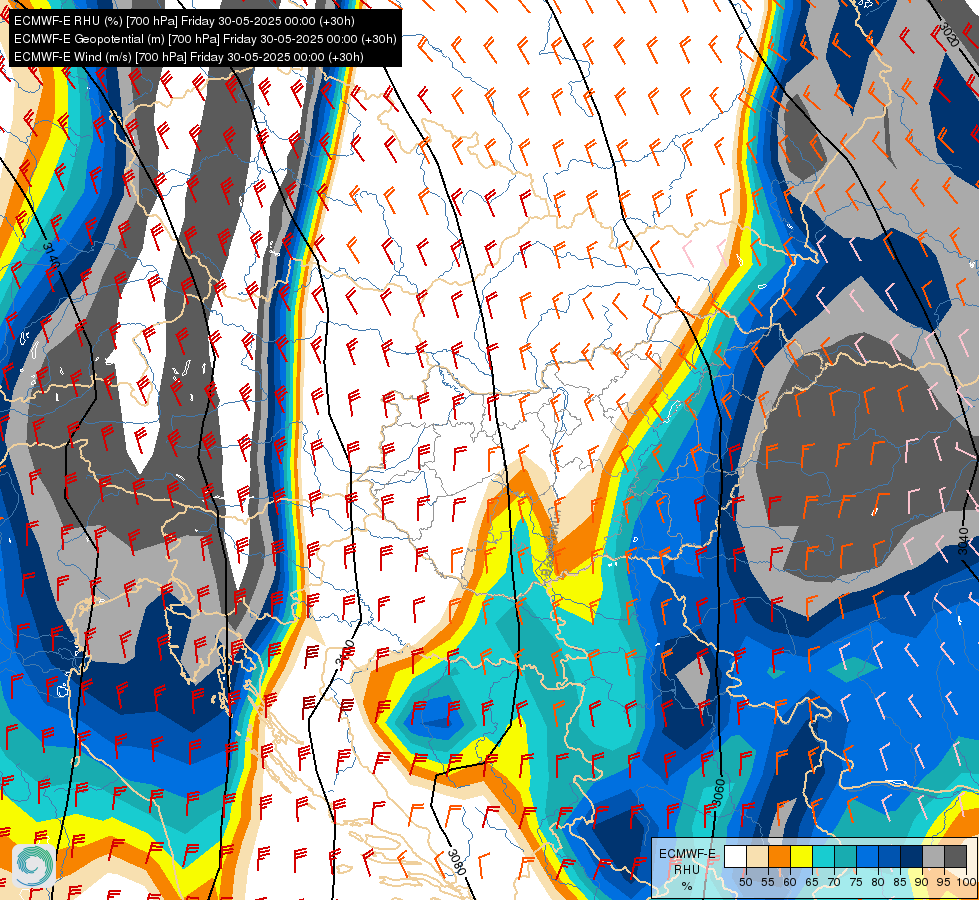Click the legend tick label 80
This screenshot has width=979, height=900.
point(878,882)
